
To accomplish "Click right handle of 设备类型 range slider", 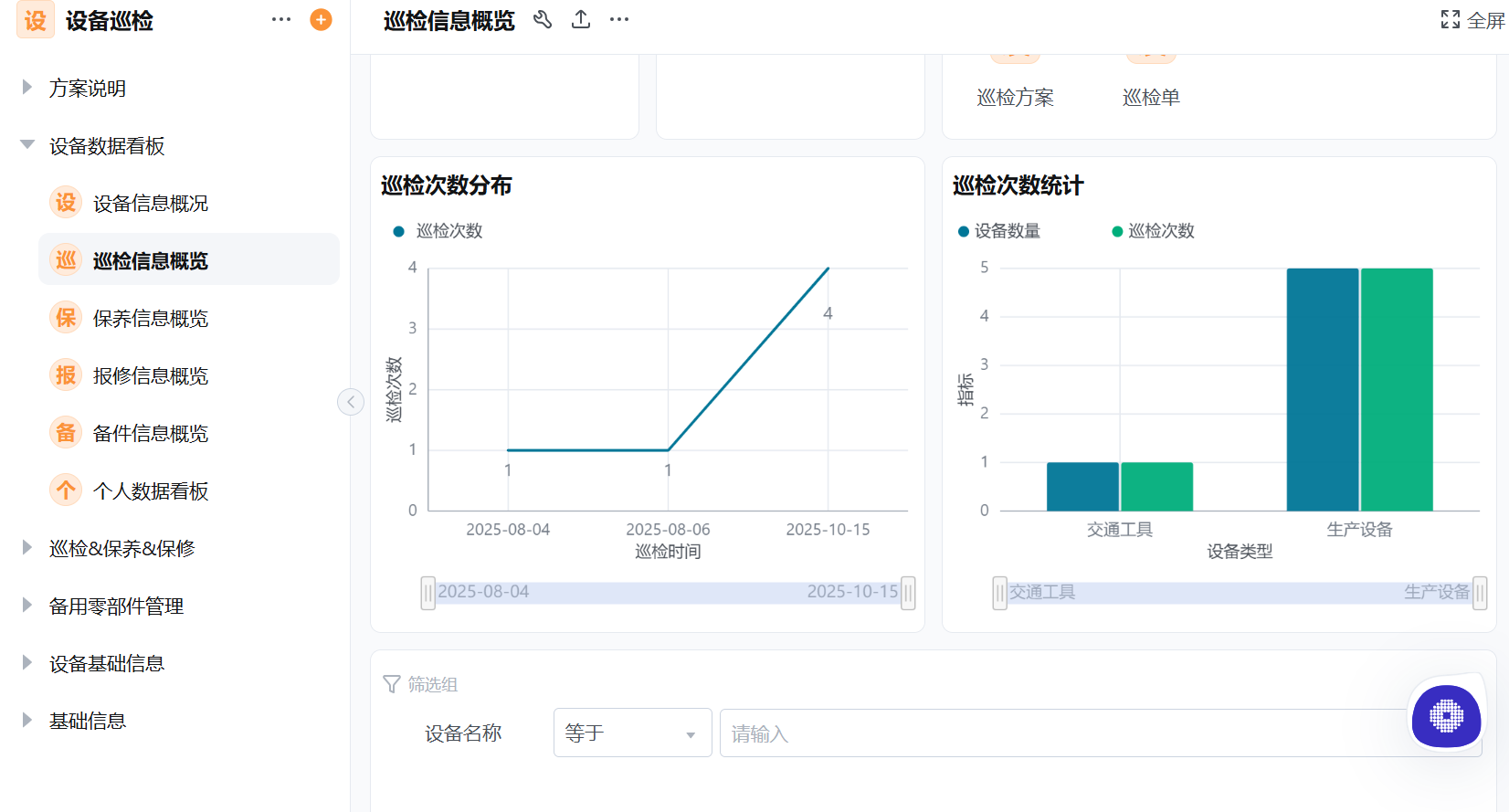I will tap(1480, 592).
